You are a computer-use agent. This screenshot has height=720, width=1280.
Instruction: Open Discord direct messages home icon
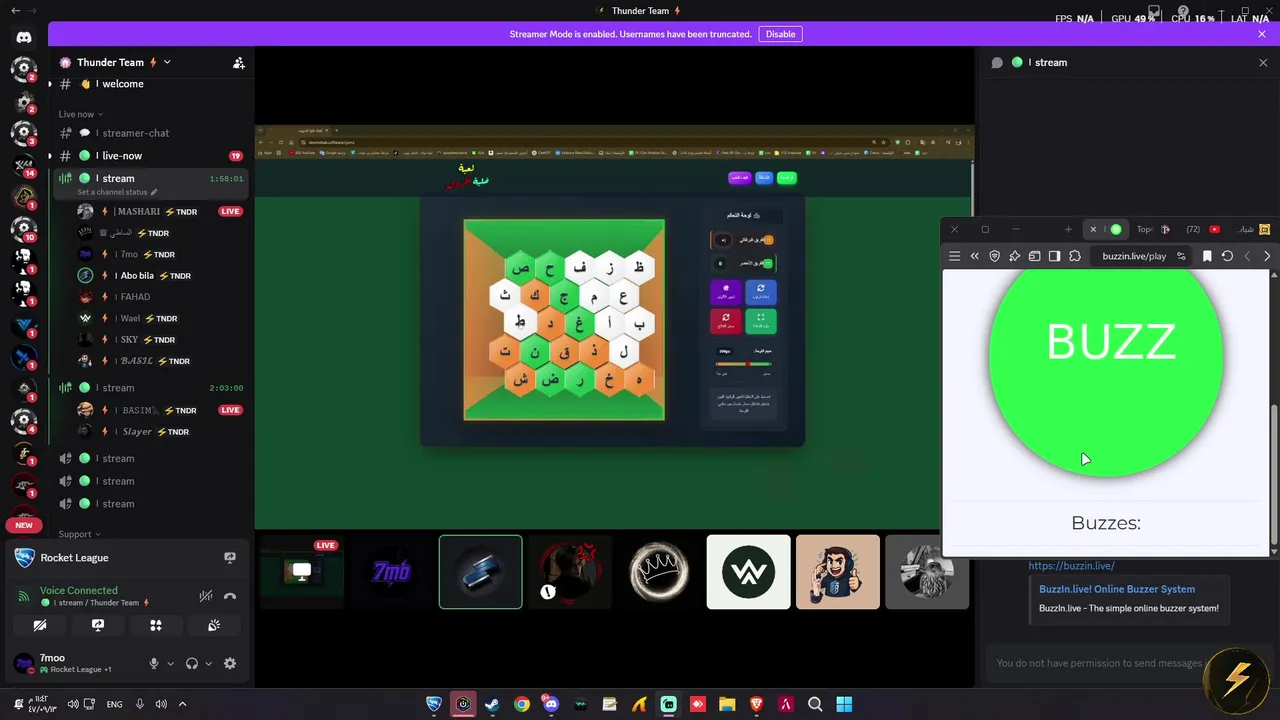click(24, 37)
